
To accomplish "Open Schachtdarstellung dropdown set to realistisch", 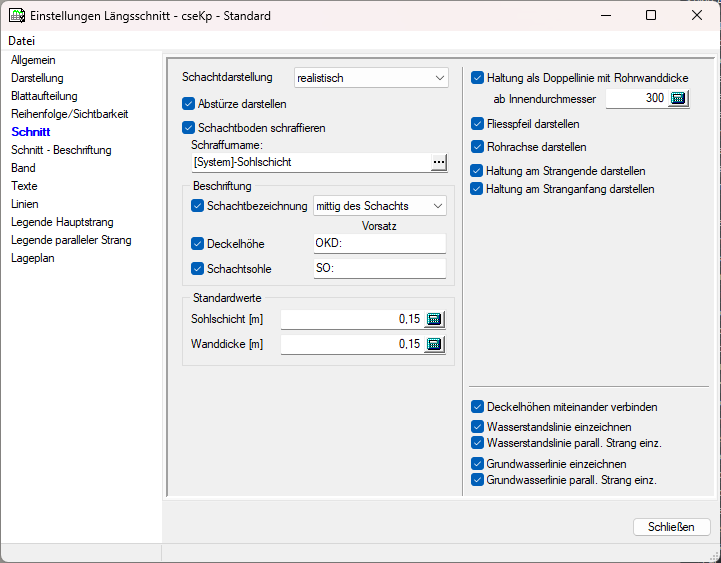I will click(x=372, y=77).
